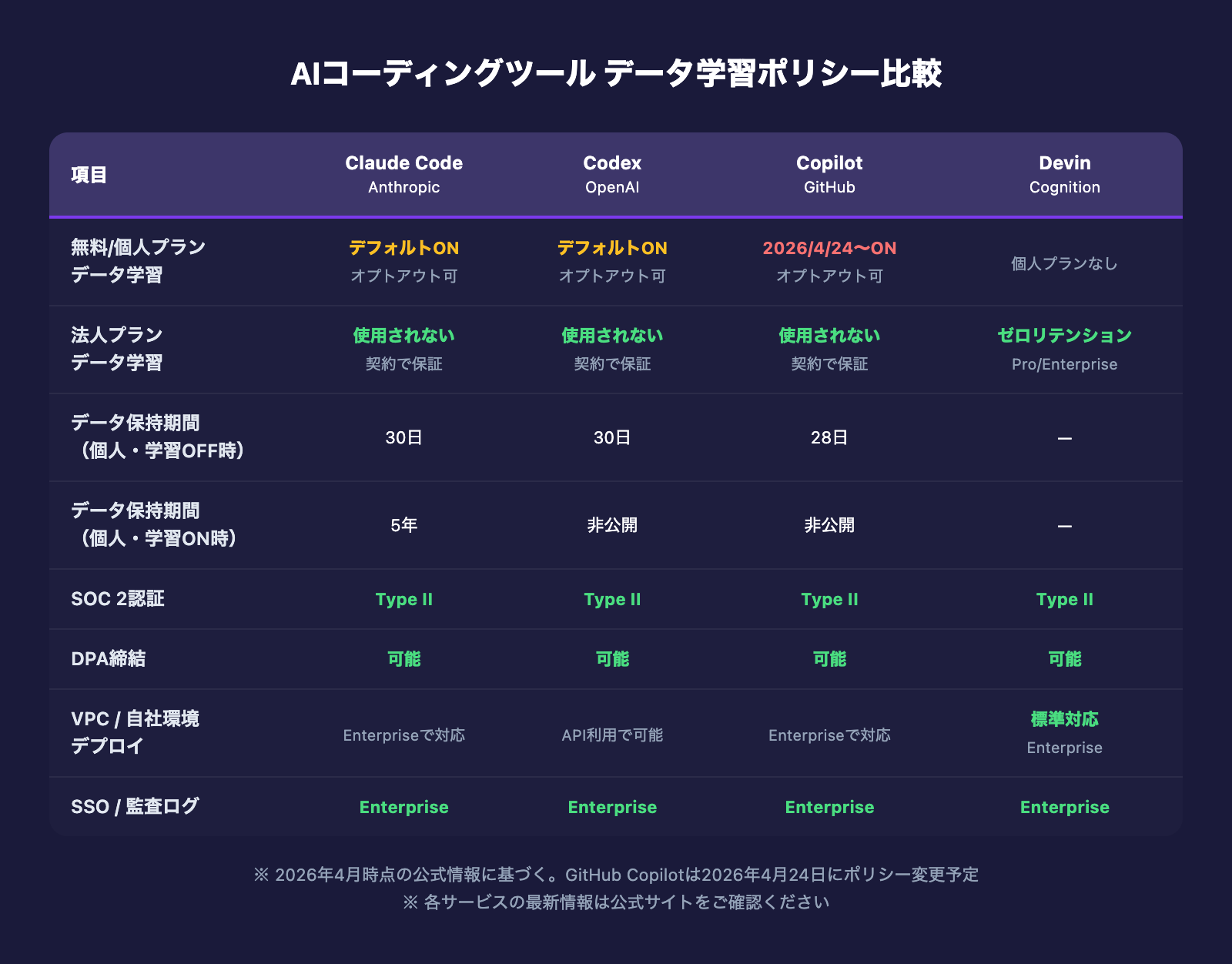
Task: Select the Codex OpenAI column header
Action: tap(612, 174)
